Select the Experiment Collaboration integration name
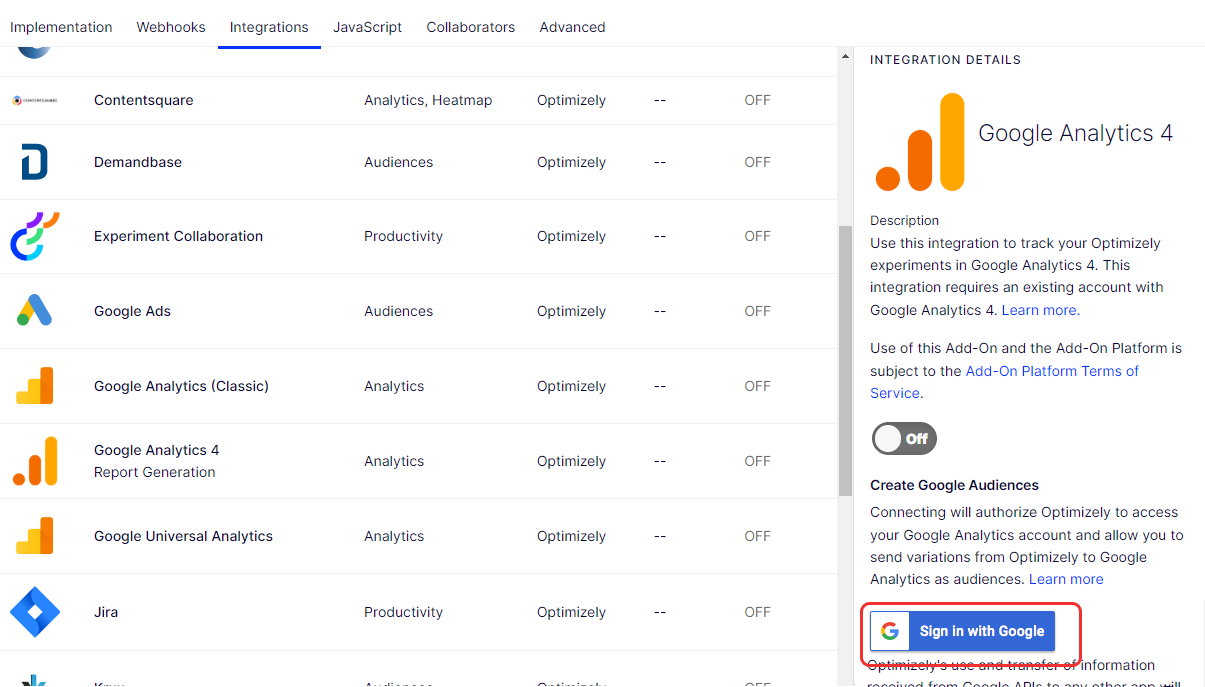Viewport: 1205px width, 687px height. (x=178, y=236)
